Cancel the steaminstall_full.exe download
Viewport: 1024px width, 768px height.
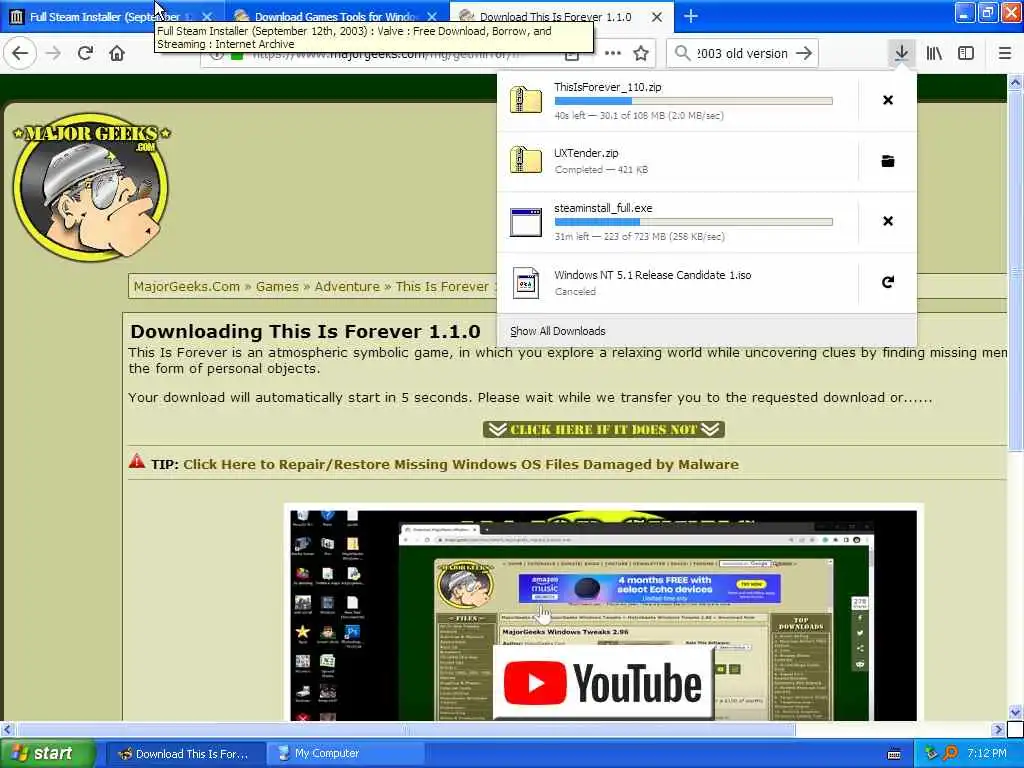[888, 221]
